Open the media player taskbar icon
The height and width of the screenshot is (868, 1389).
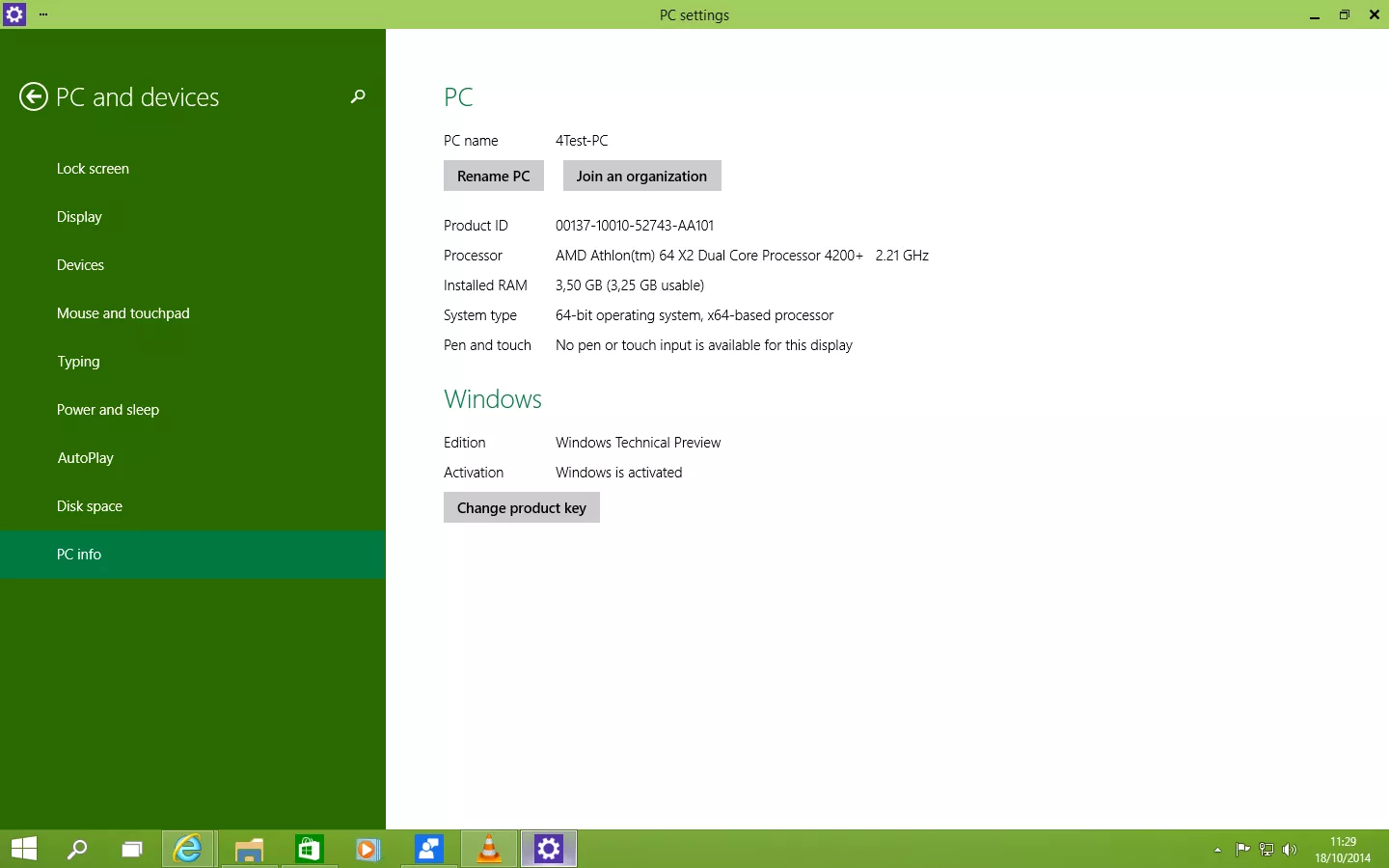(x=368, y=849)
